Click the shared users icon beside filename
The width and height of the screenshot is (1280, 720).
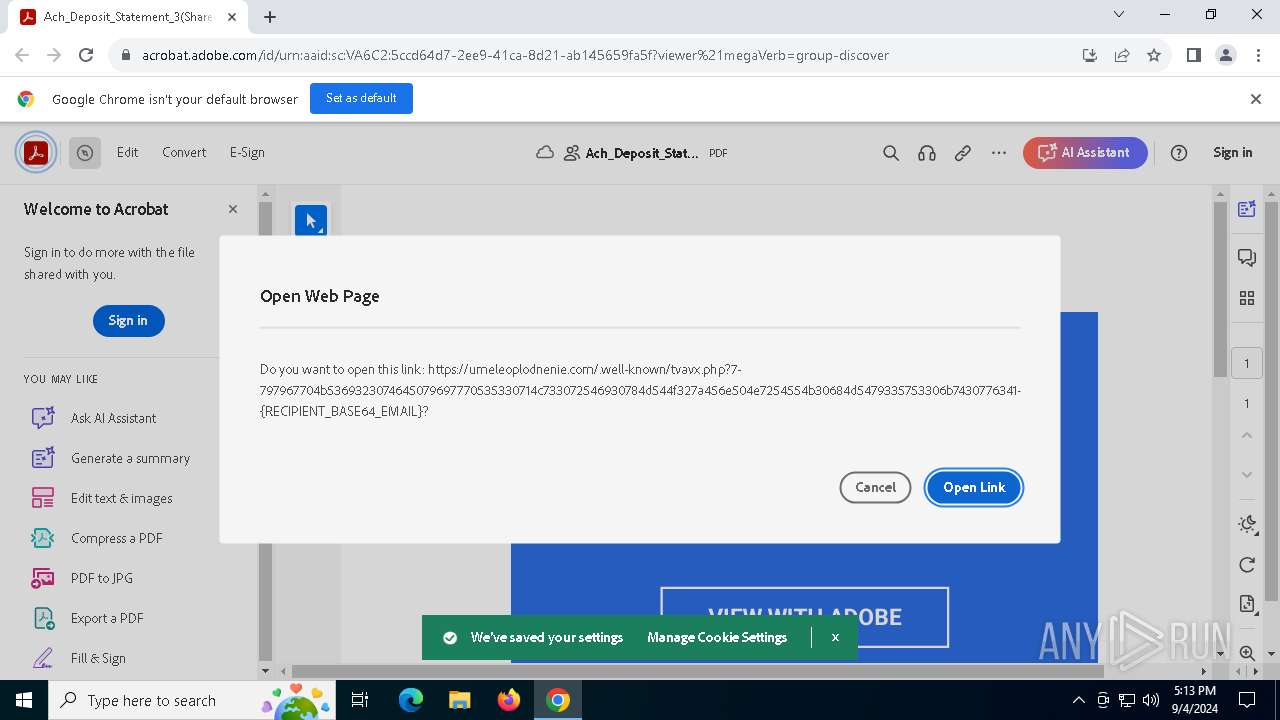[x=572, y=153]
